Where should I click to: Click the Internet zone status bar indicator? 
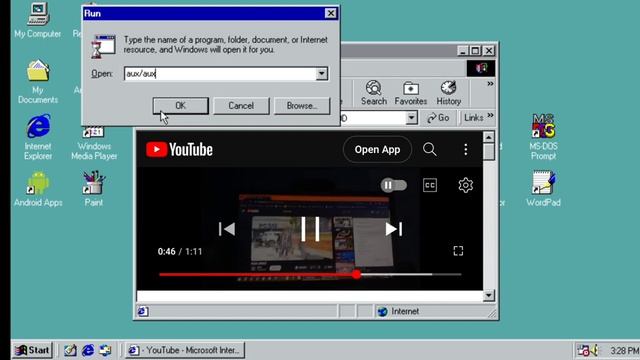(x=398, y=311)
